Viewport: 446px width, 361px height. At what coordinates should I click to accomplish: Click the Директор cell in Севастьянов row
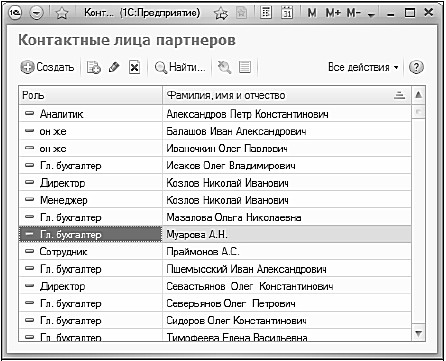point(91,286)
